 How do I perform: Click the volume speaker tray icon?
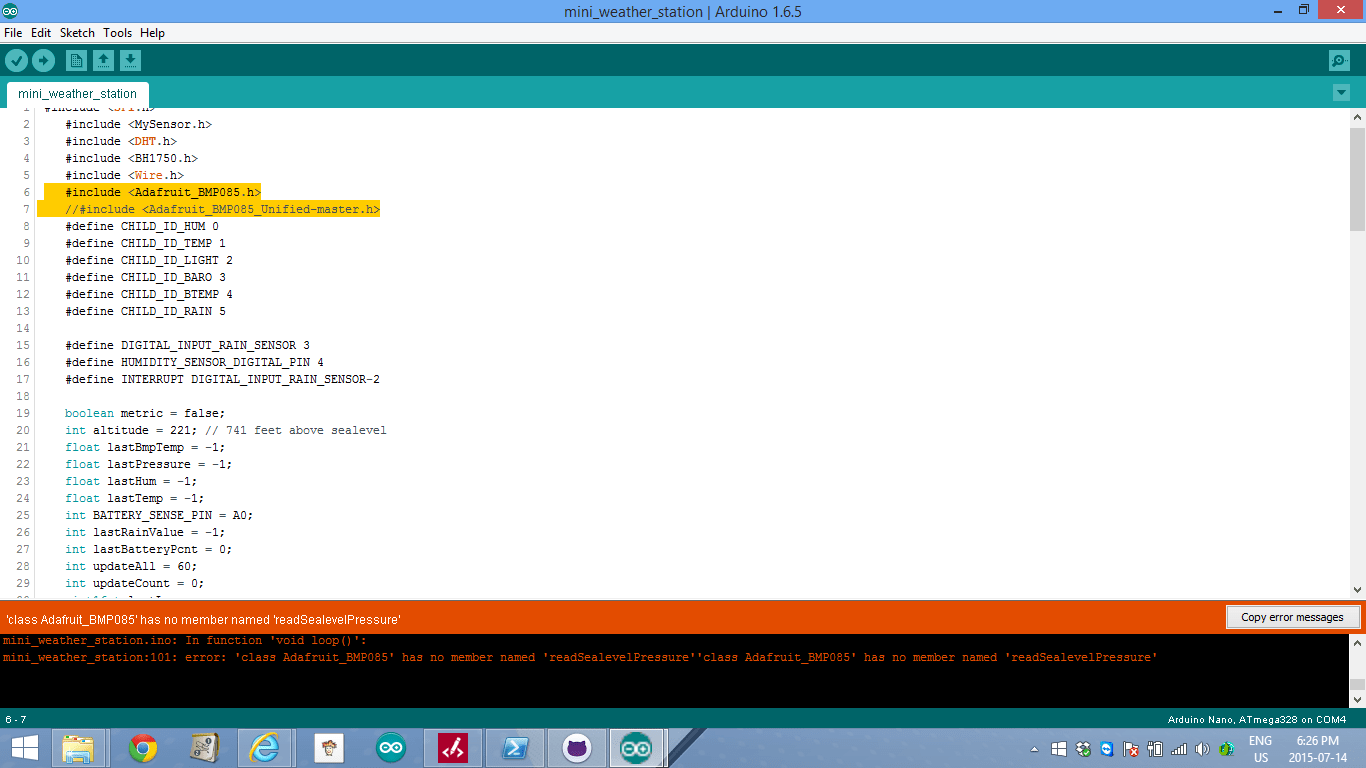[x=1202, y=749]
